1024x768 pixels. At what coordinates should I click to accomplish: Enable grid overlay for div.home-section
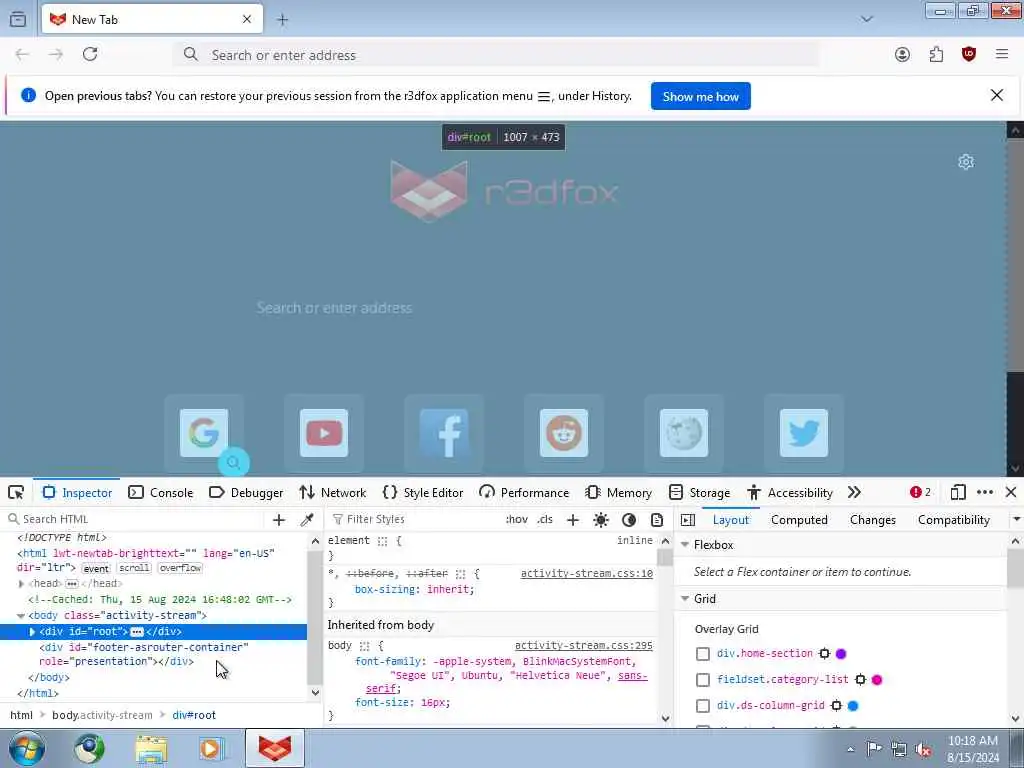(x=703, y=654)
